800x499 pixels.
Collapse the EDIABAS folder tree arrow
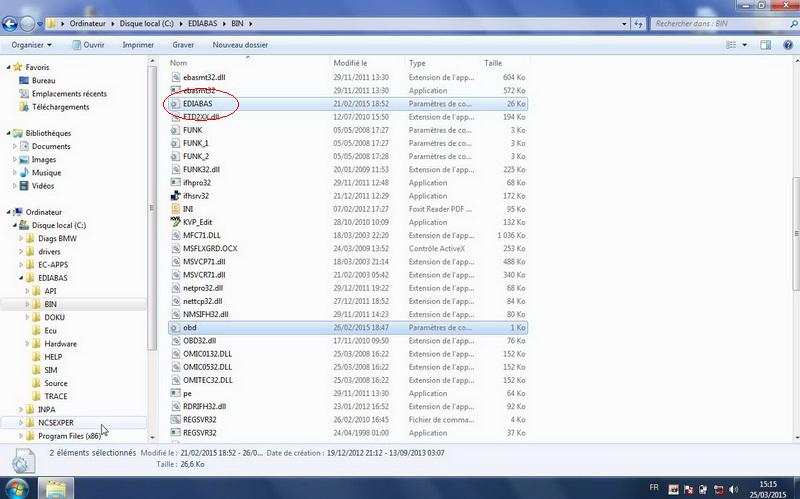click(x=21, y=278)
